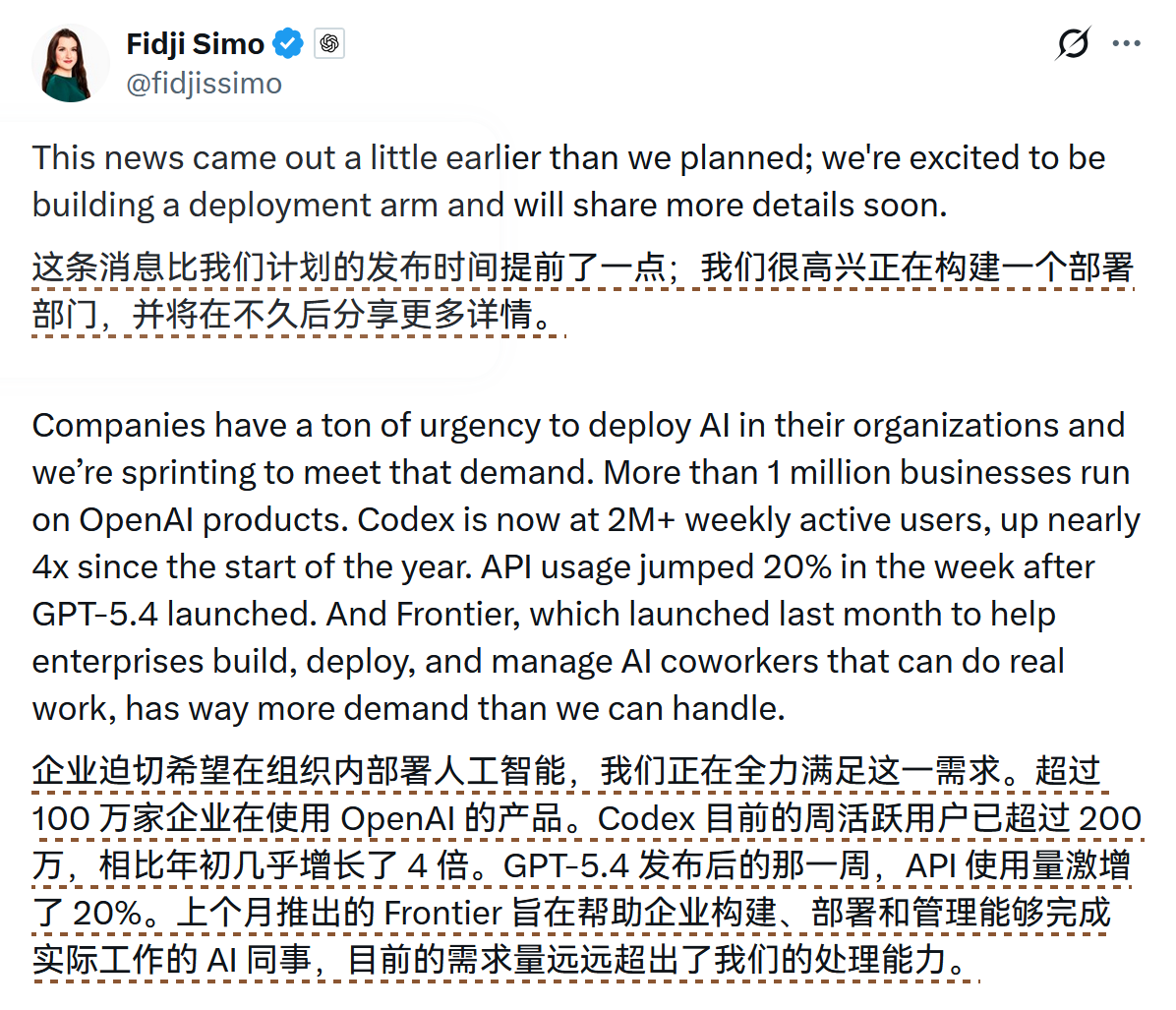Open the Grok explain-post icon

pyautogui.click(x=1073, y=43)
